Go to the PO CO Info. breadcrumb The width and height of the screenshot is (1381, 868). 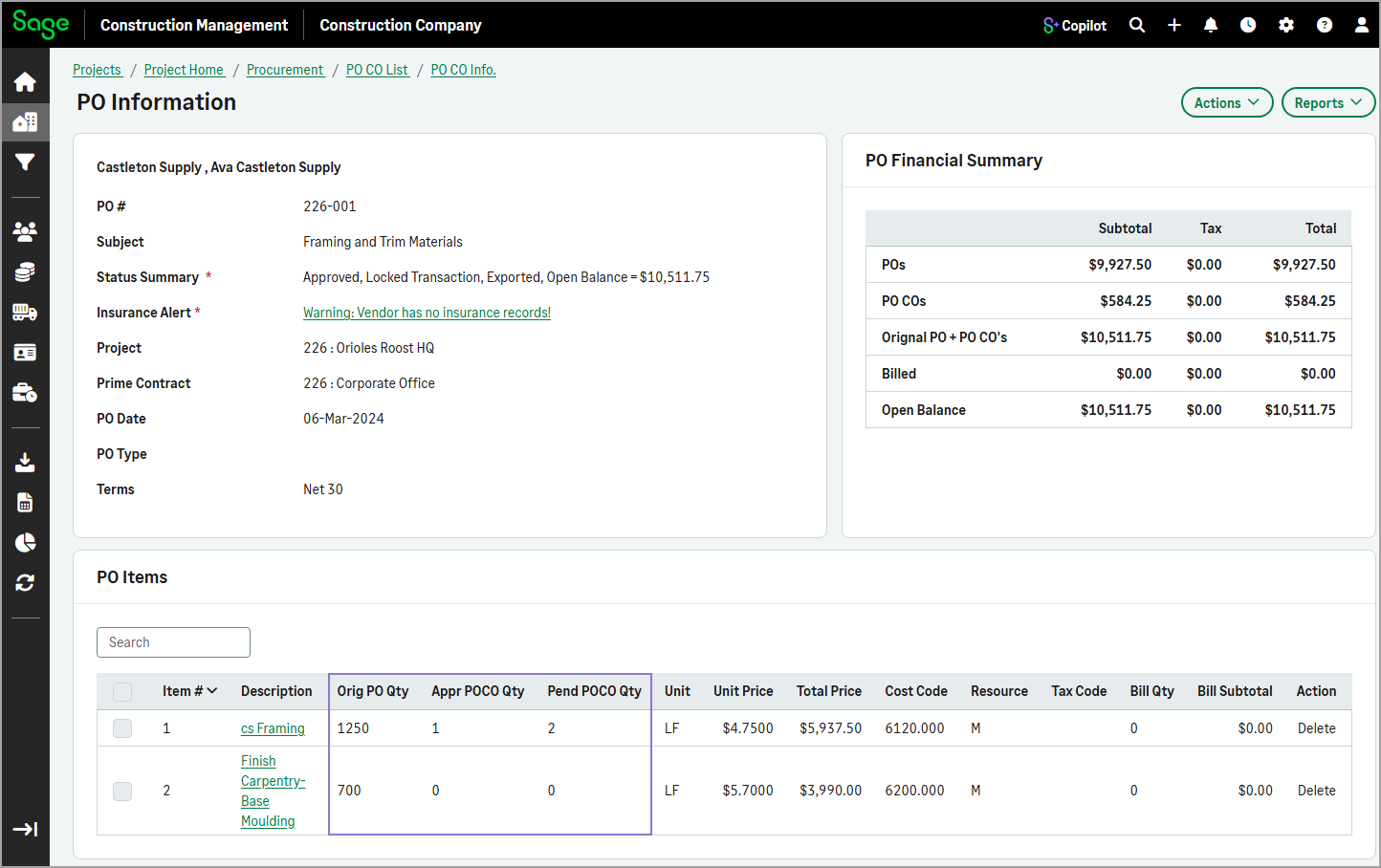(x=463, y=70)
